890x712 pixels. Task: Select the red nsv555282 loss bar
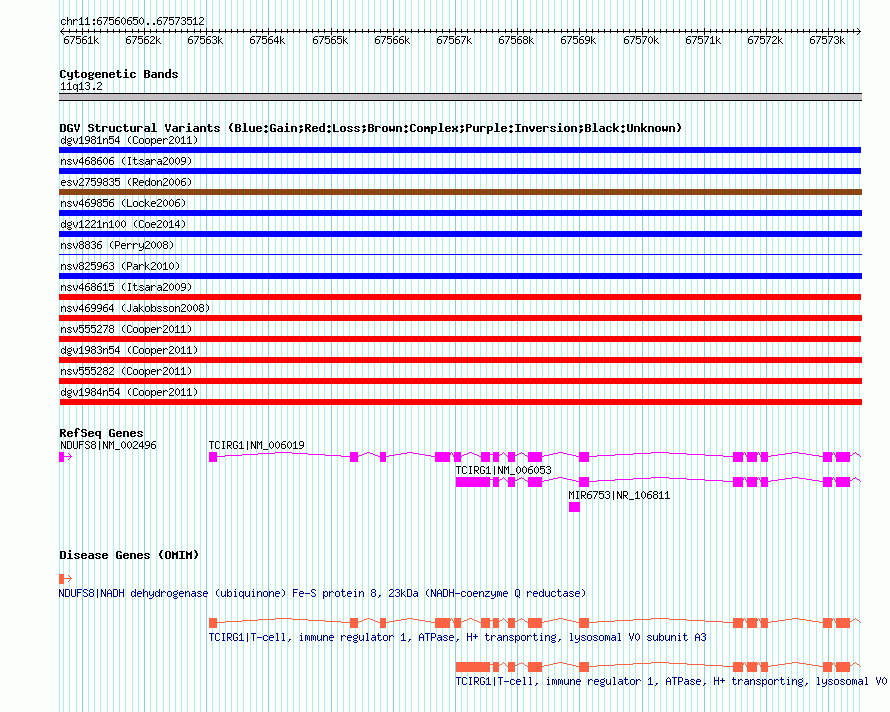460,381
